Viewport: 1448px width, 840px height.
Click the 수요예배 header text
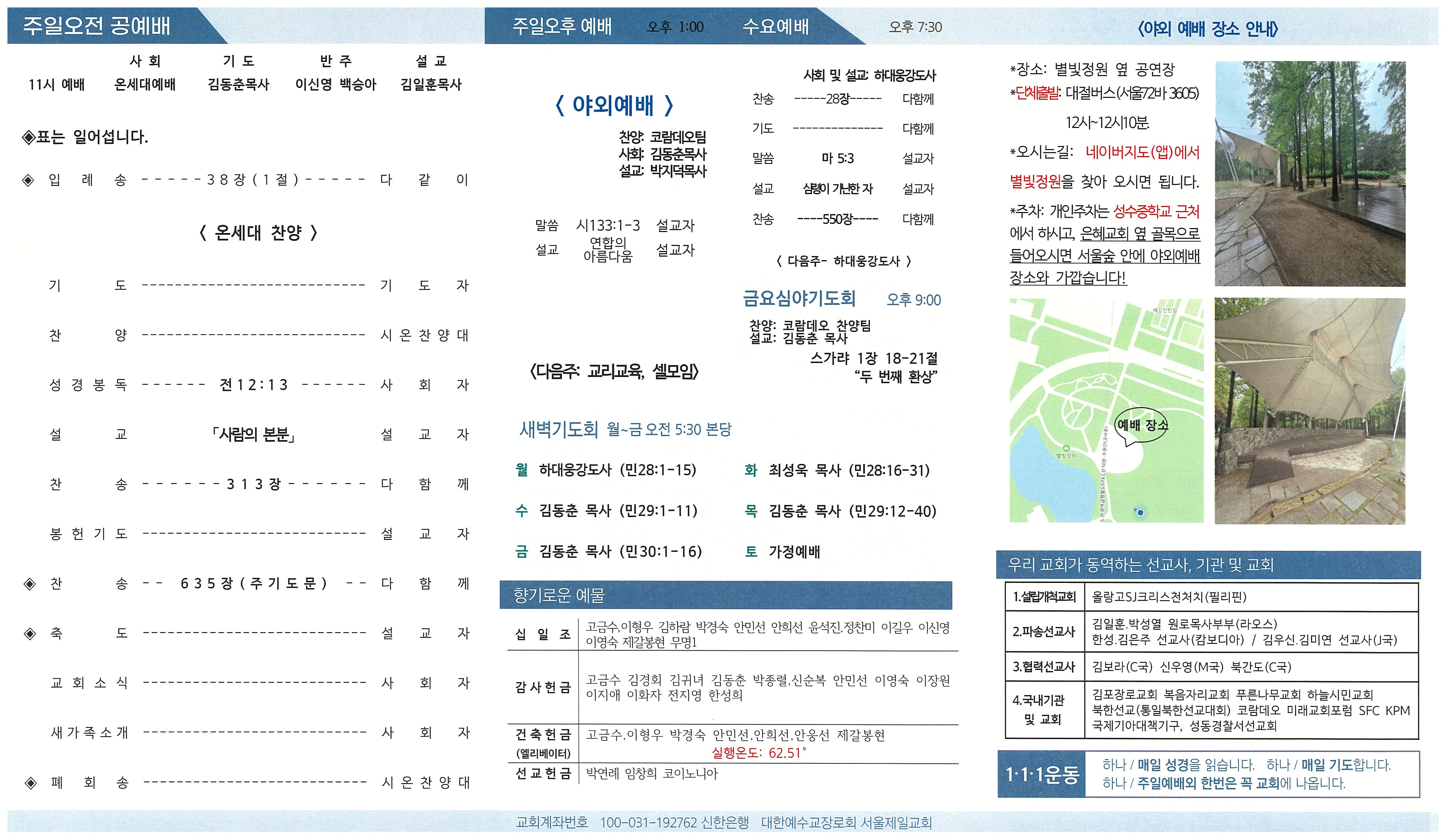tap(776, 26)
